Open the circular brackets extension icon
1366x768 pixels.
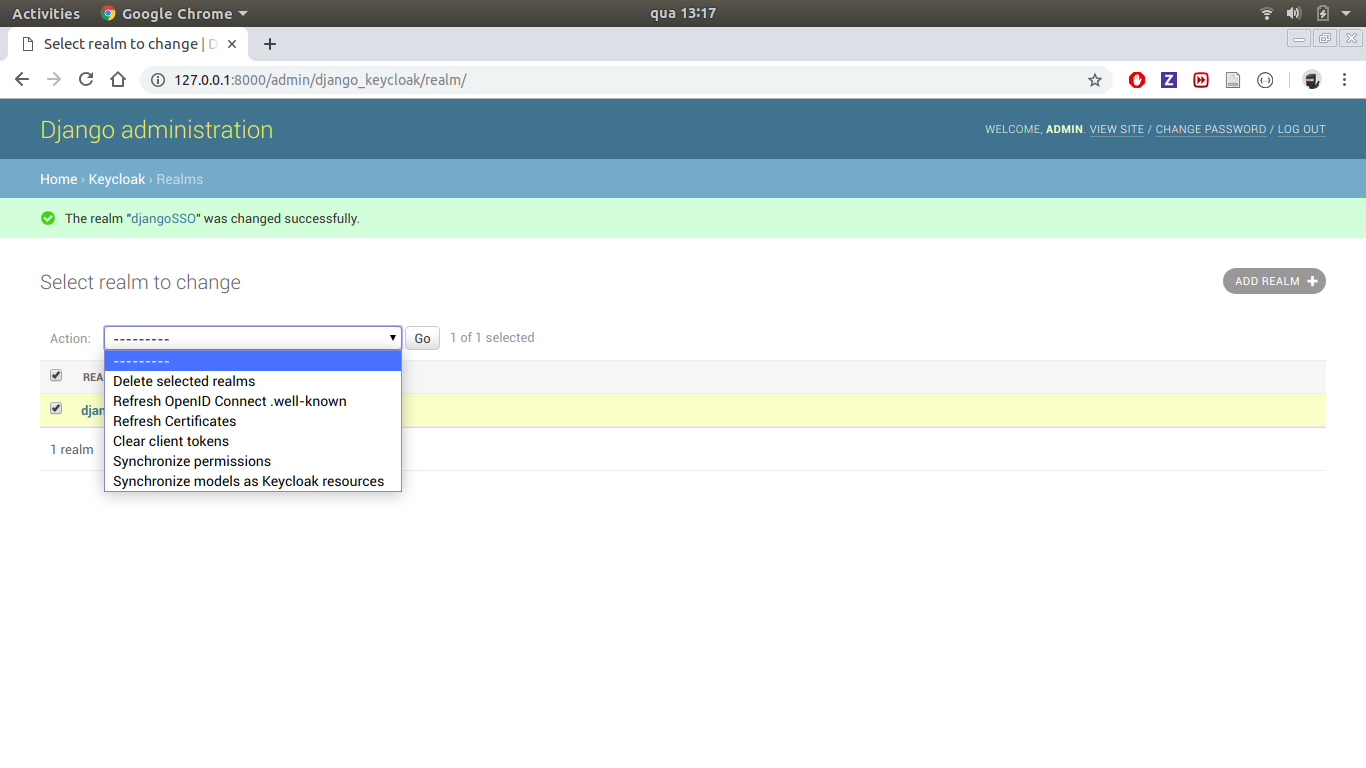pos(1265,80)
